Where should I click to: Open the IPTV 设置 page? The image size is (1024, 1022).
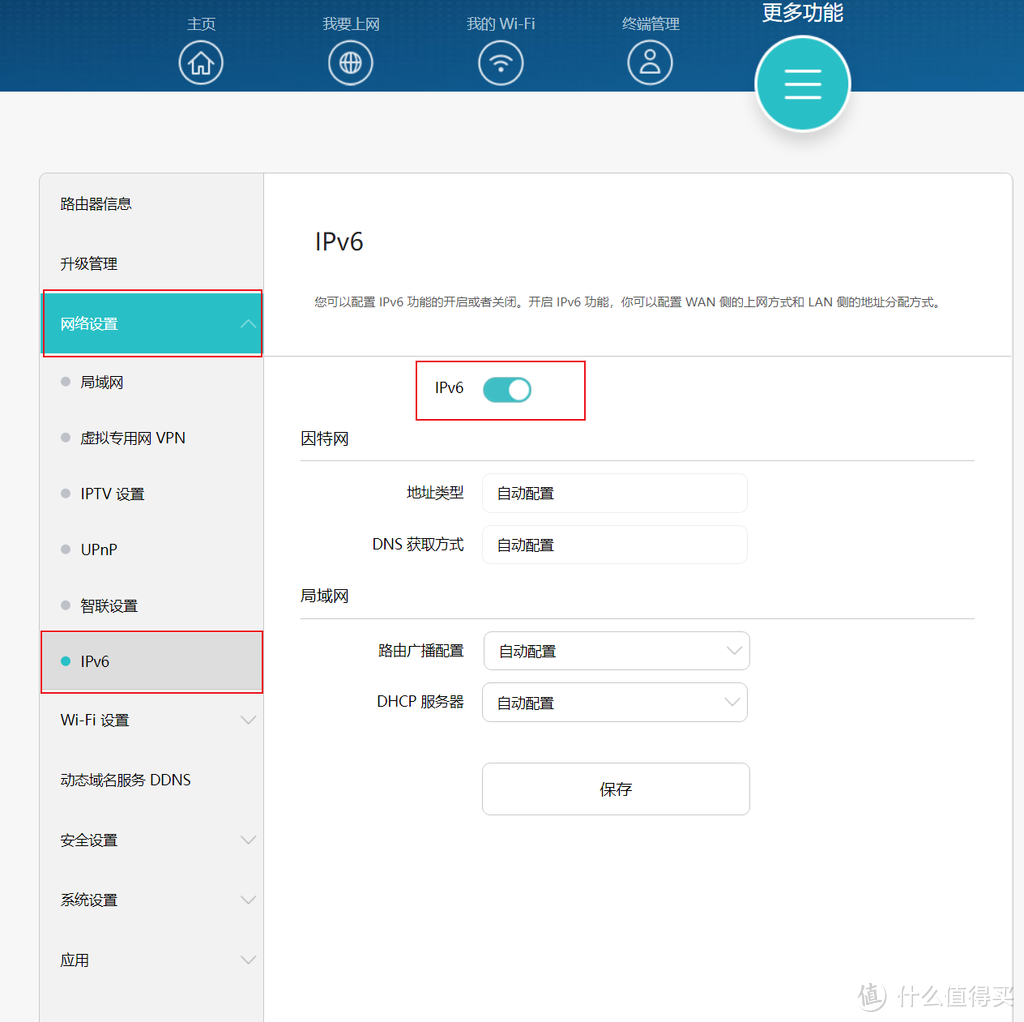[x=110, y=493]
